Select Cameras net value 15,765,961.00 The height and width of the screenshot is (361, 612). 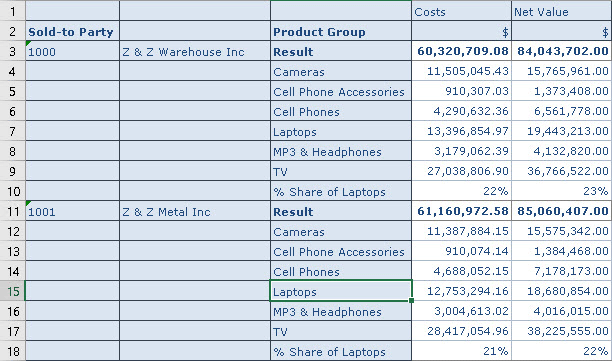click(561, 71)
